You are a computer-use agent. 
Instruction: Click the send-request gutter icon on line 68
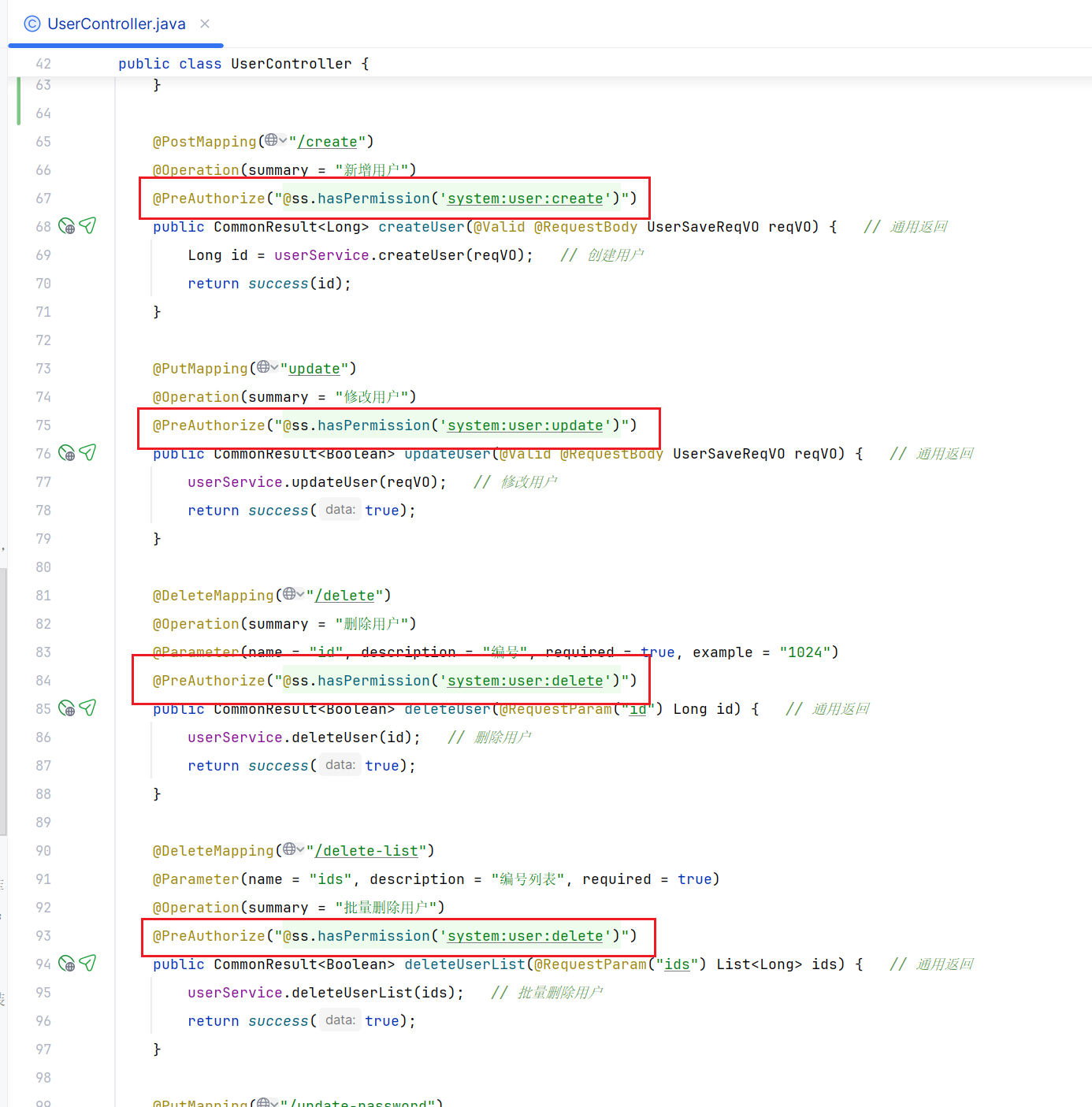coord(87,226)
